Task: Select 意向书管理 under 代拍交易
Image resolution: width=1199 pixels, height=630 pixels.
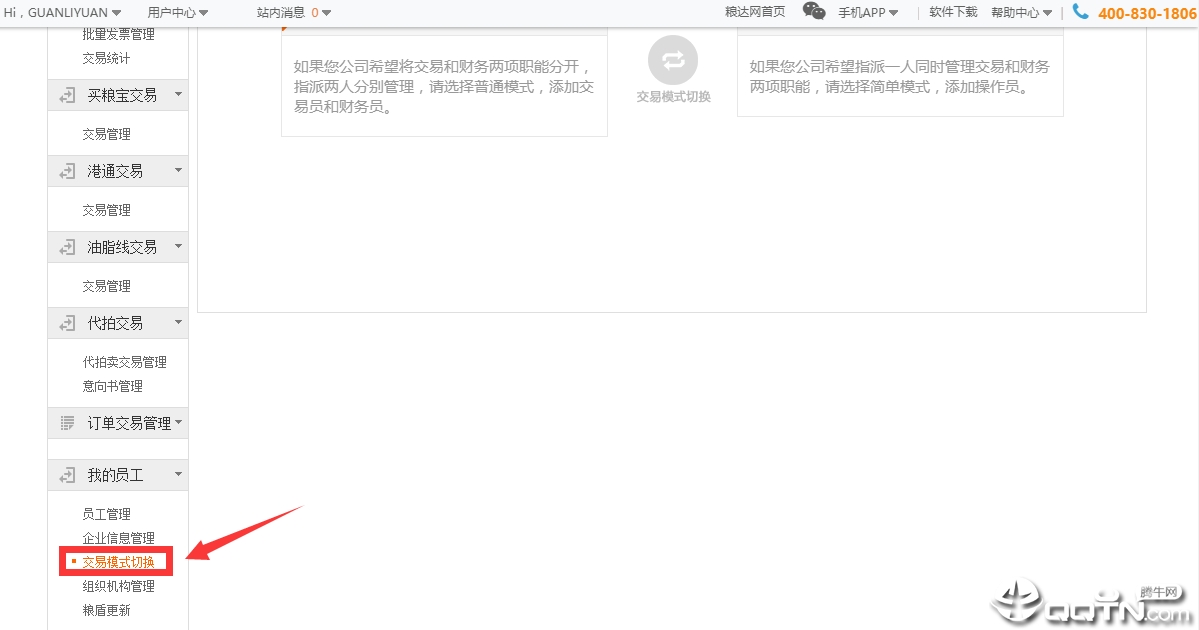Action: 112,386
